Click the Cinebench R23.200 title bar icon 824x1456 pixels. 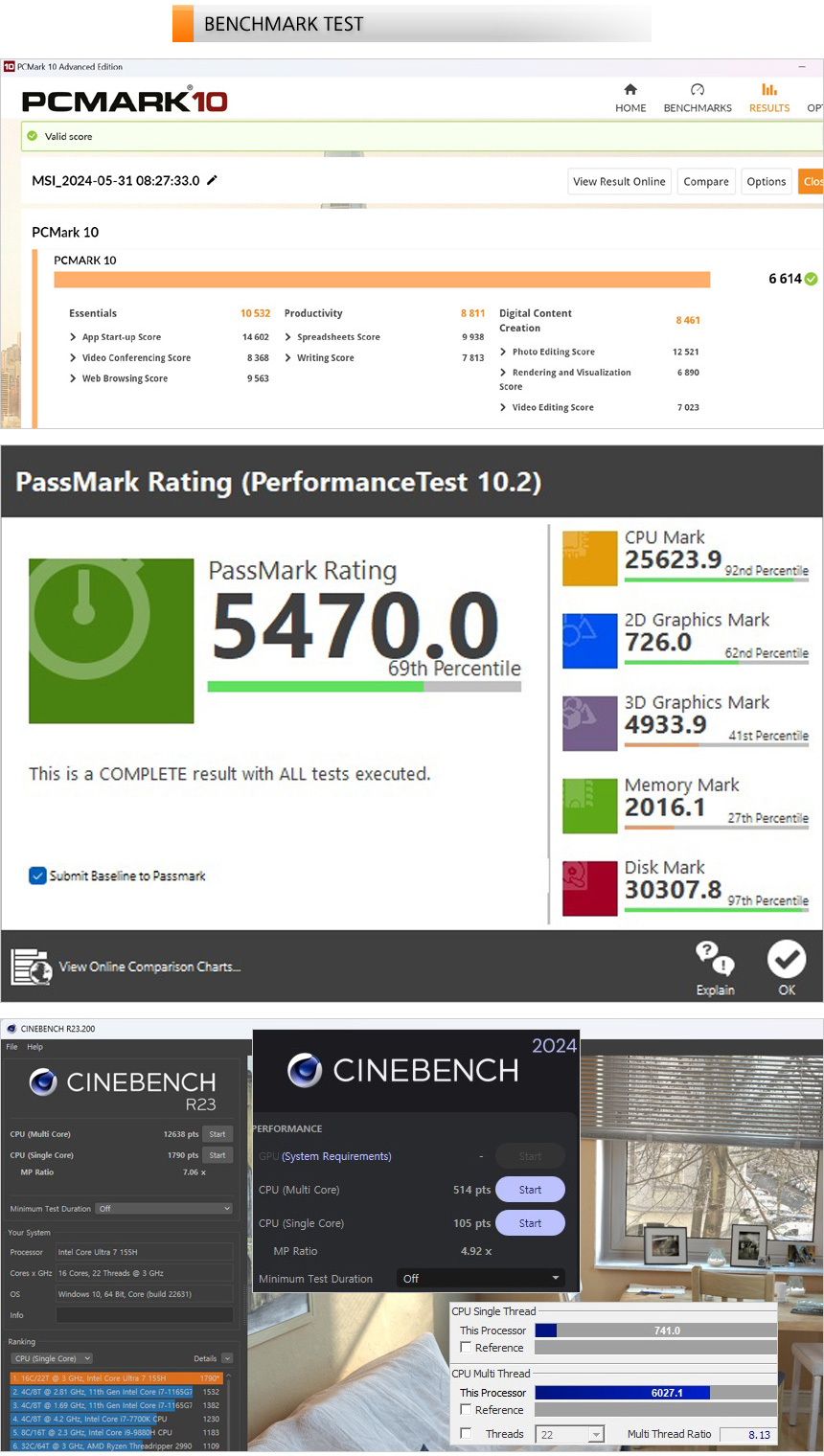[x=11, y=1029]
